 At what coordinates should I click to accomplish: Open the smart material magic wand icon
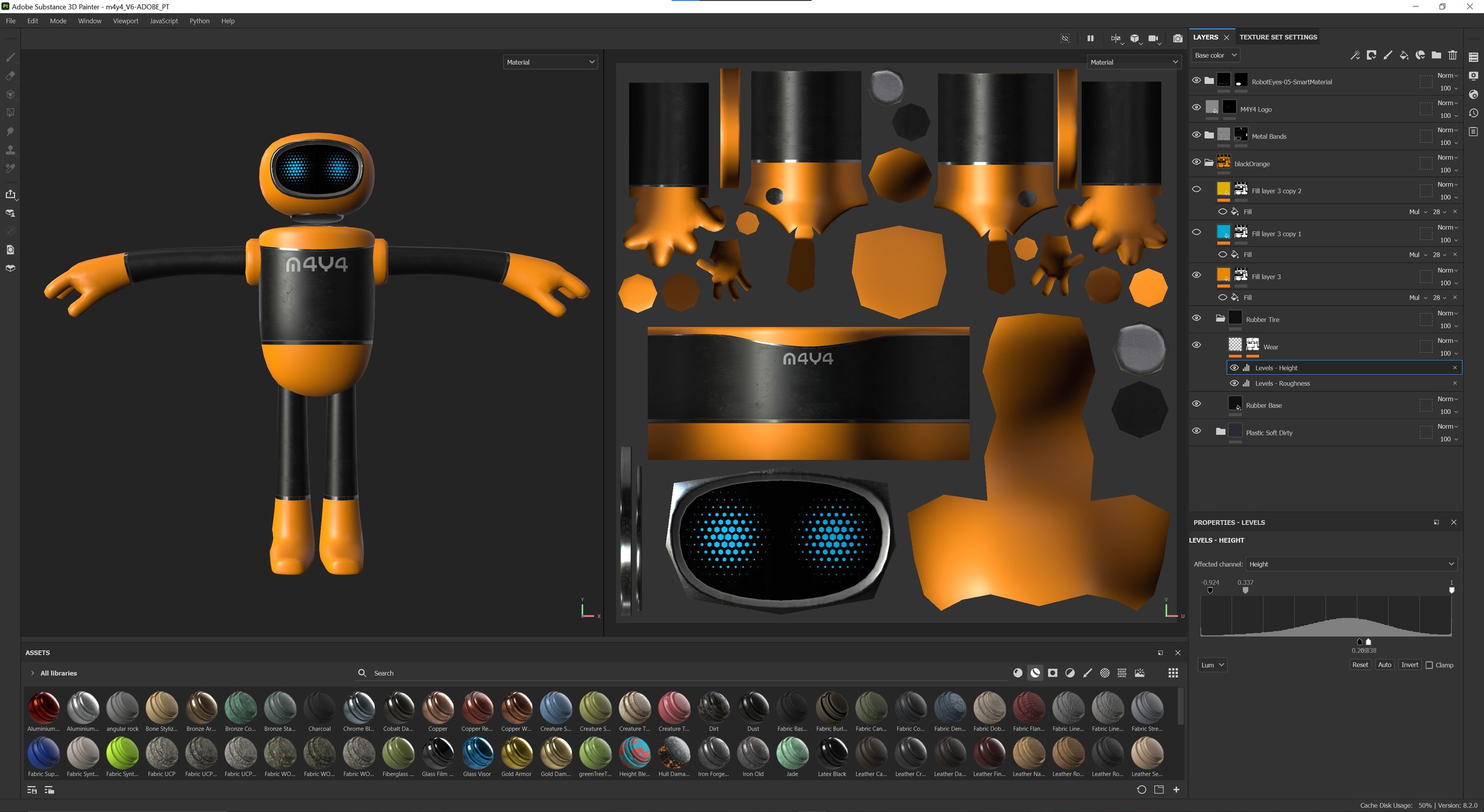pyautogui.click(x=1355, y=55)
